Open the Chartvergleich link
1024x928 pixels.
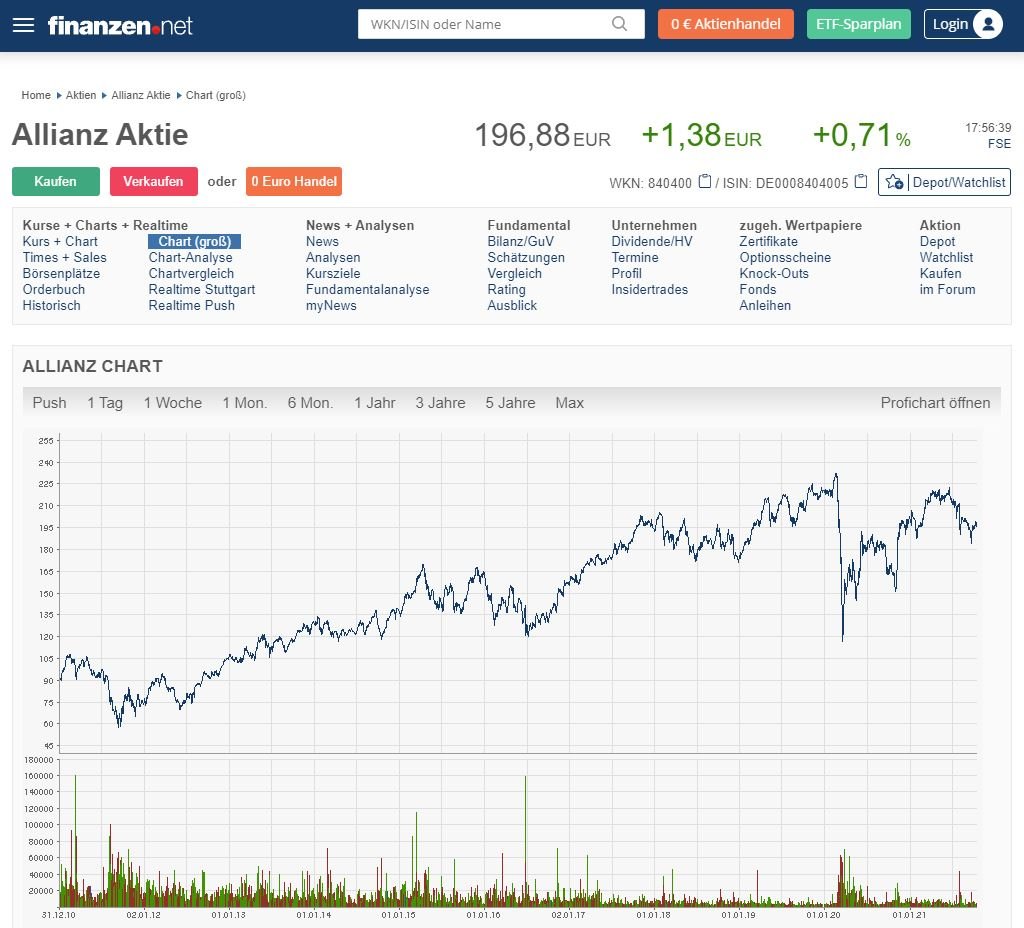pyautogui.click(x=191, y=274)
